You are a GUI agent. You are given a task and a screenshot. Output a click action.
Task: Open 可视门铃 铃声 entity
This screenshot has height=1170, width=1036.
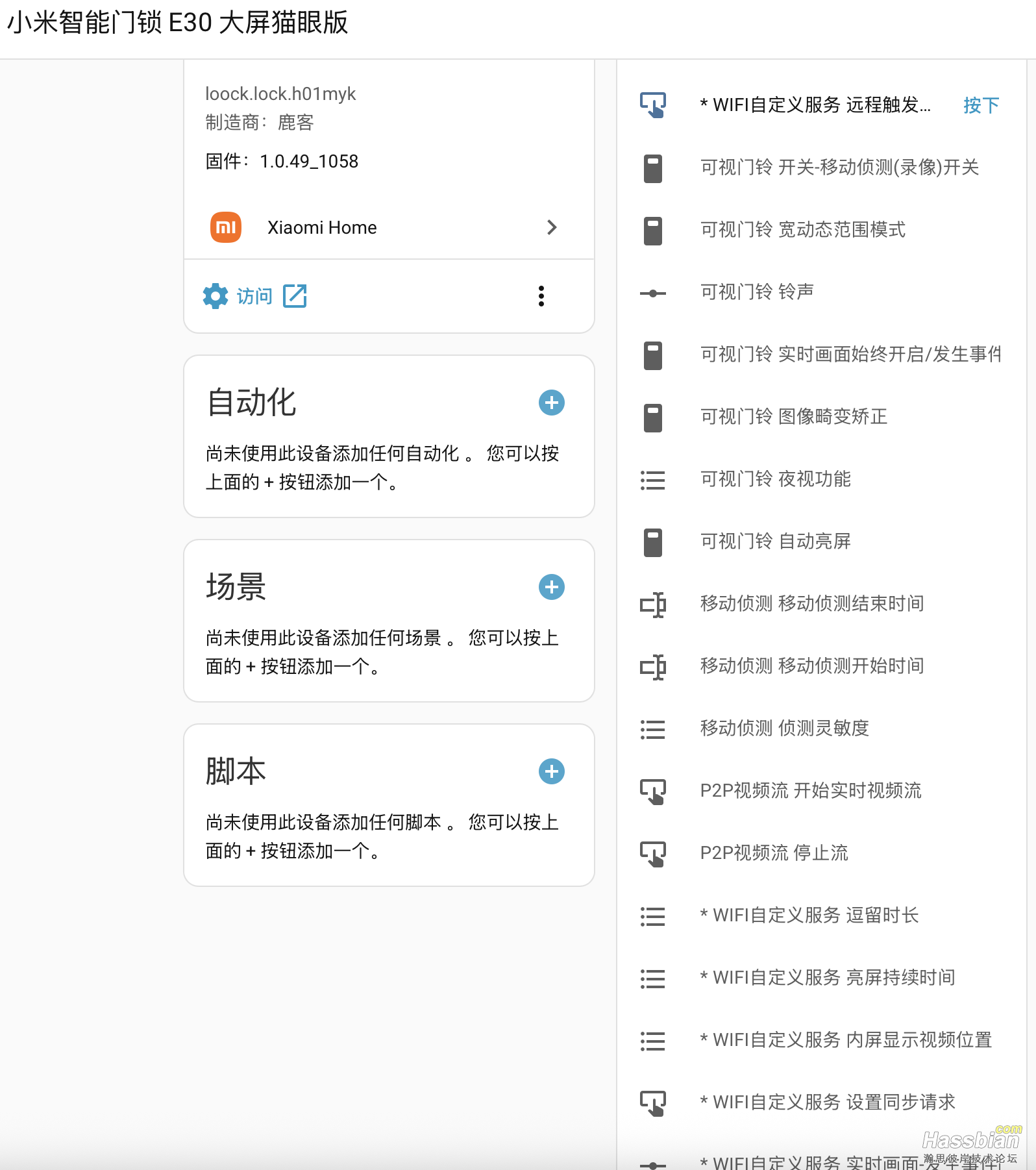pos(757,292)
